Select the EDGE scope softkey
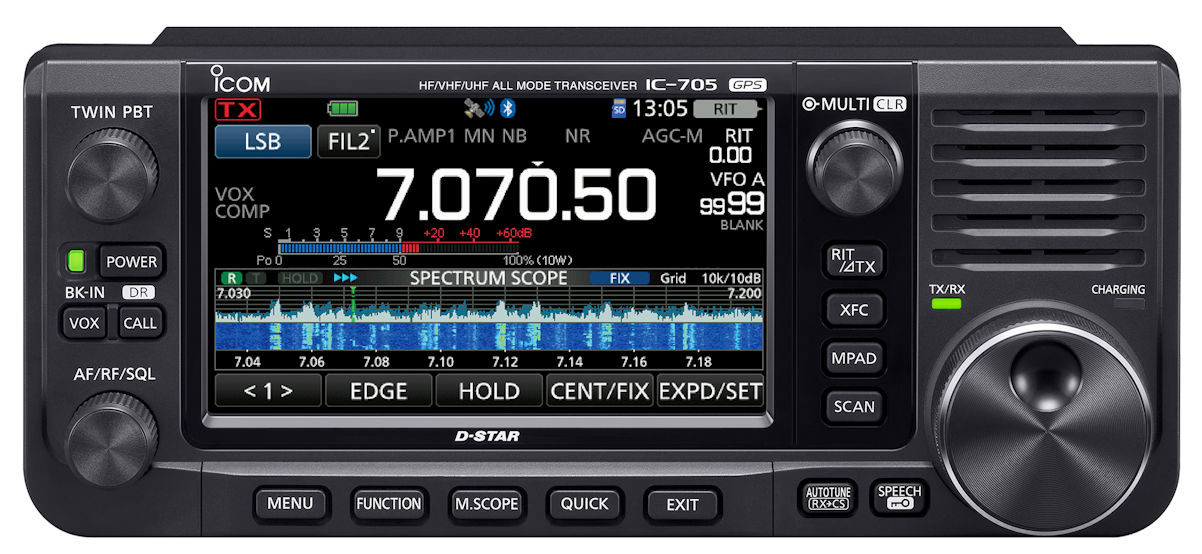 point(379,390)
